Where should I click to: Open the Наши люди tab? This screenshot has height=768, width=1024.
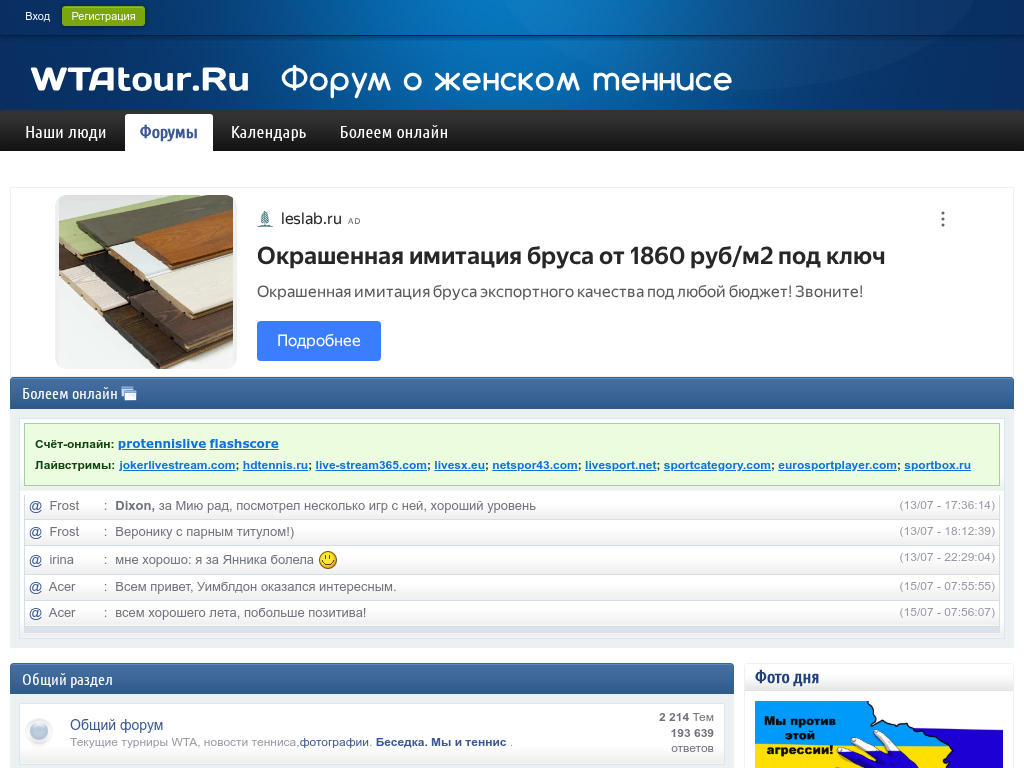click(66, 133)
